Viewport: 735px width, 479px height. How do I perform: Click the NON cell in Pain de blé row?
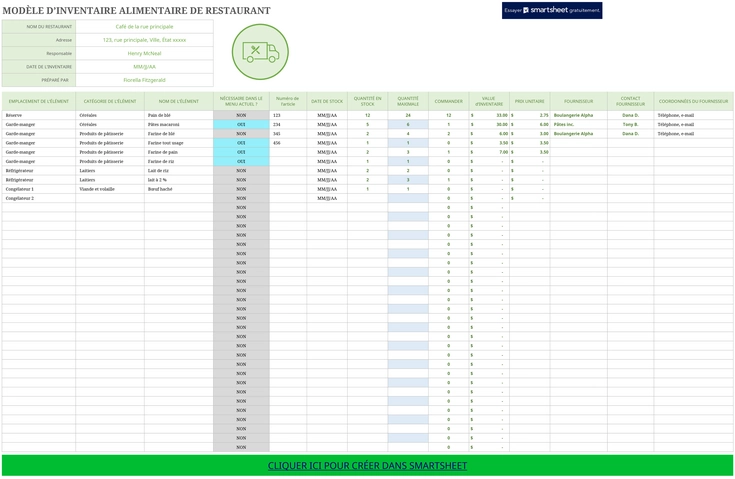[241, 115]
